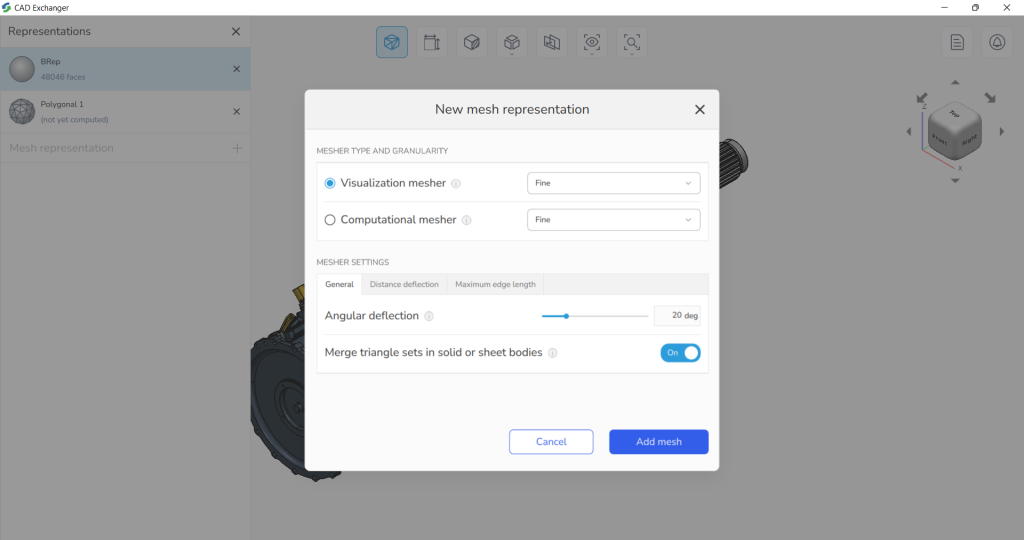
Task: Switch to the Distance deflection tab
Action: (404, 285)
